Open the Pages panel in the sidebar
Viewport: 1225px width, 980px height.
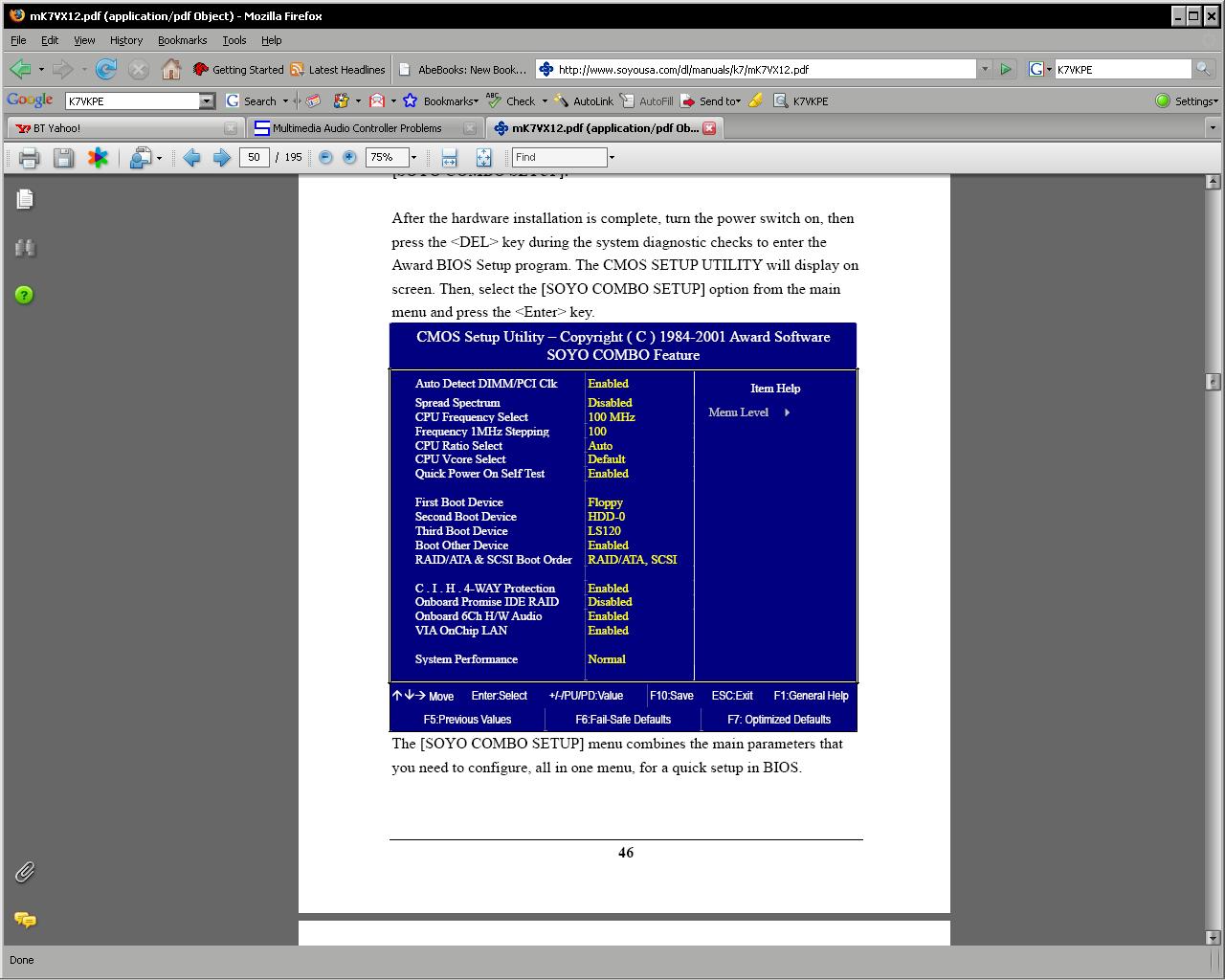25,199
